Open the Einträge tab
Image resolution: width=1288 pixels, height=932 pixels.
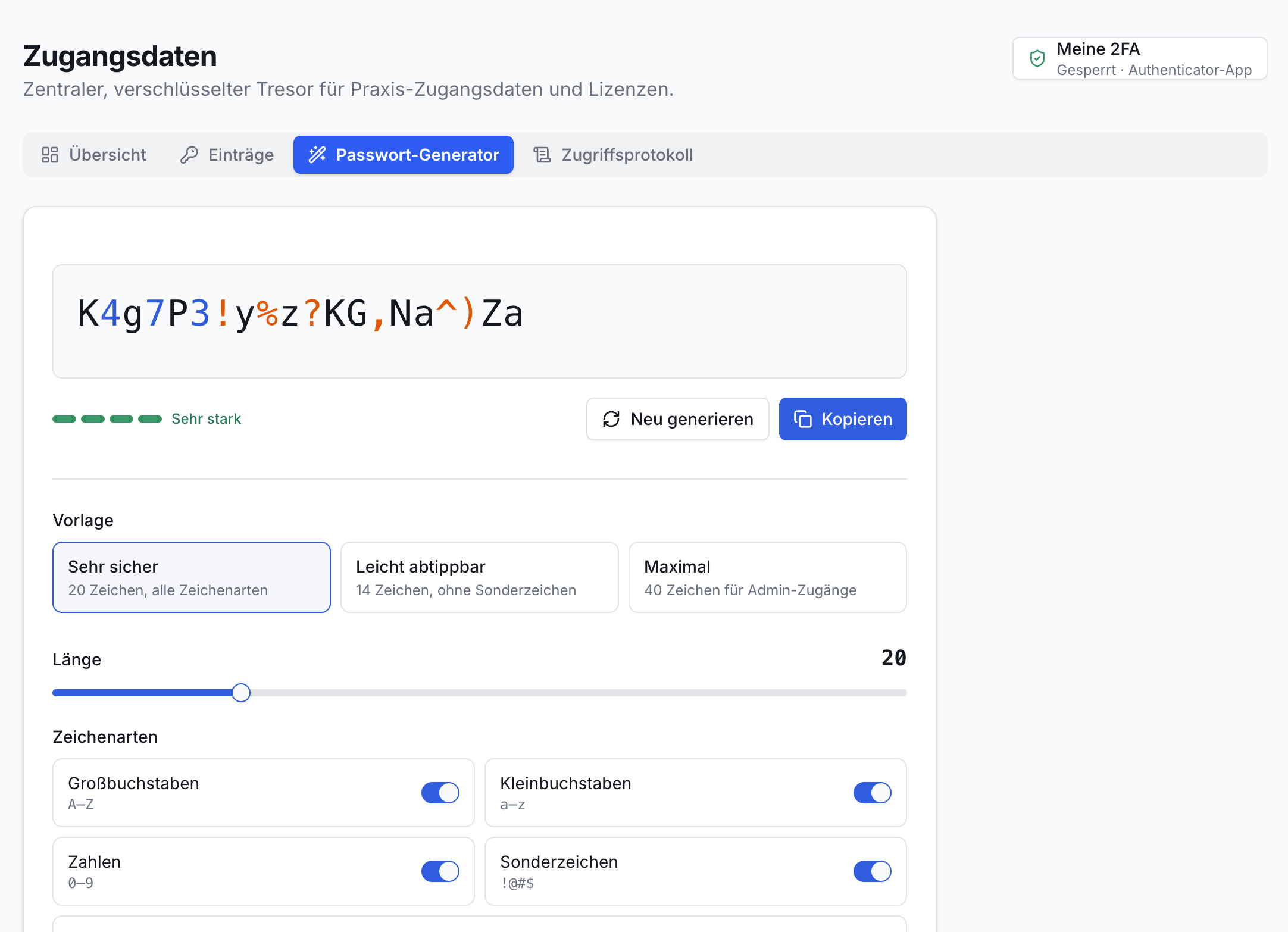tap(227, 155)
